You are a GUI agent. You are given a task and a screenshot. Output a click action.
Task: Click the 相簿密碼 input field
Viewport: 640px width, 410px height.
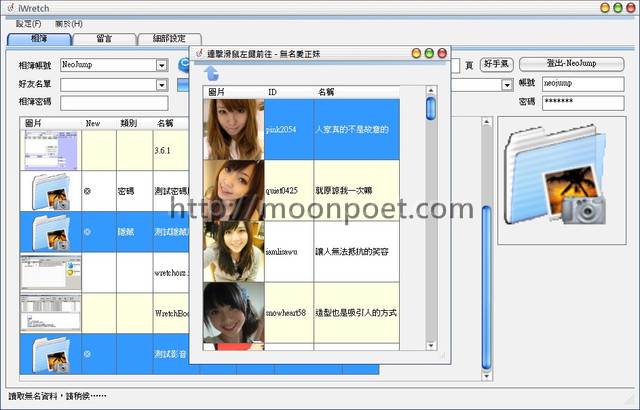point(113,102)
